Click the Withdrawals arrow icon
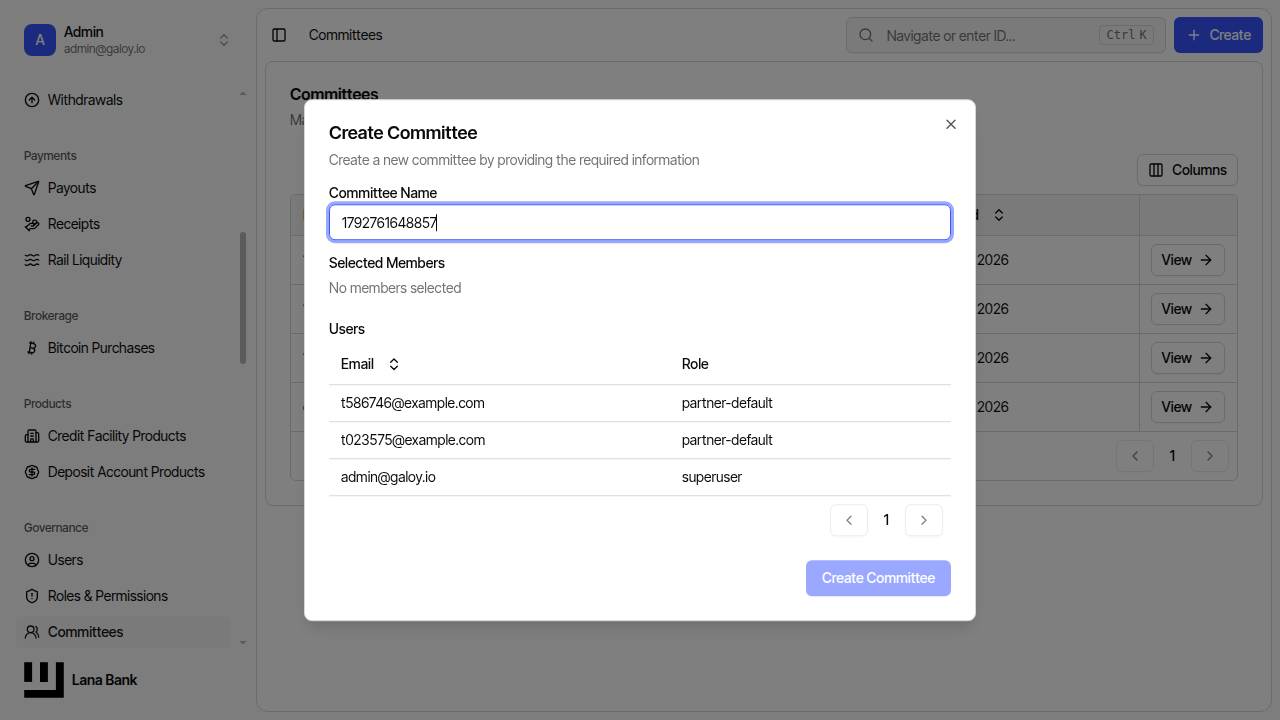 32,100
